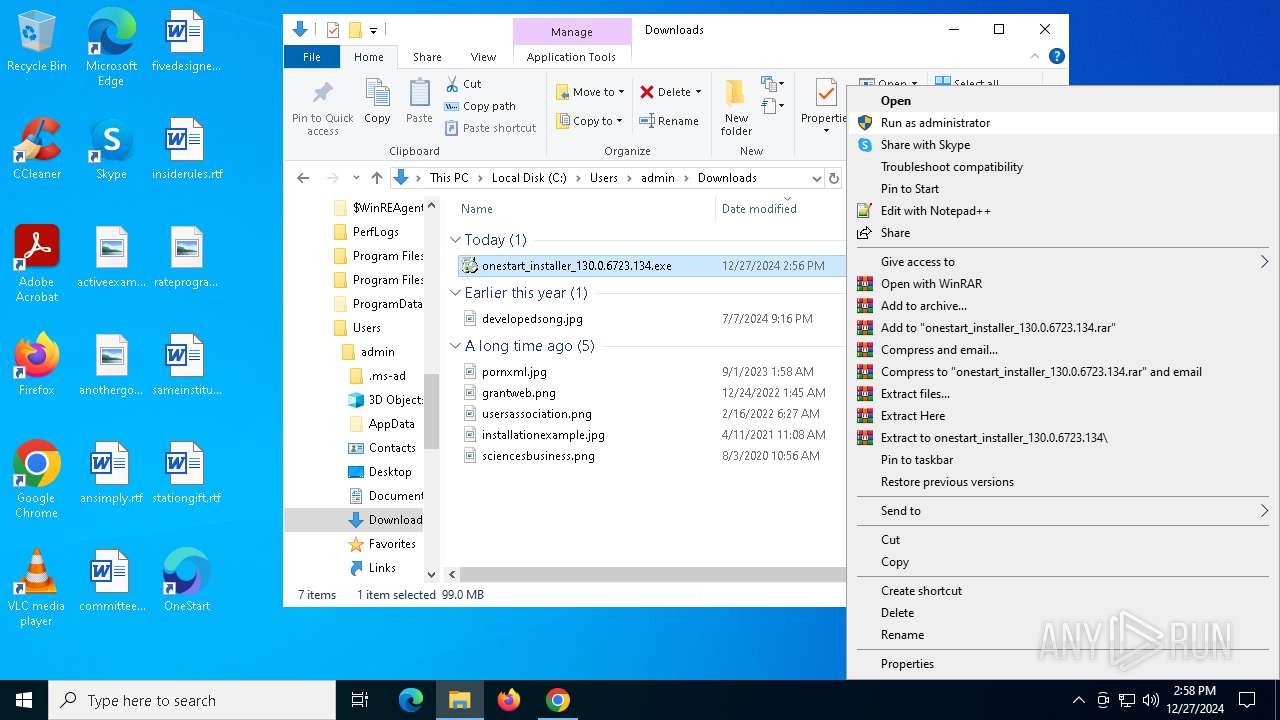The image size is (1280, 720).
Task: Choose Edit with Notepad++
Action: [1063, 211]
